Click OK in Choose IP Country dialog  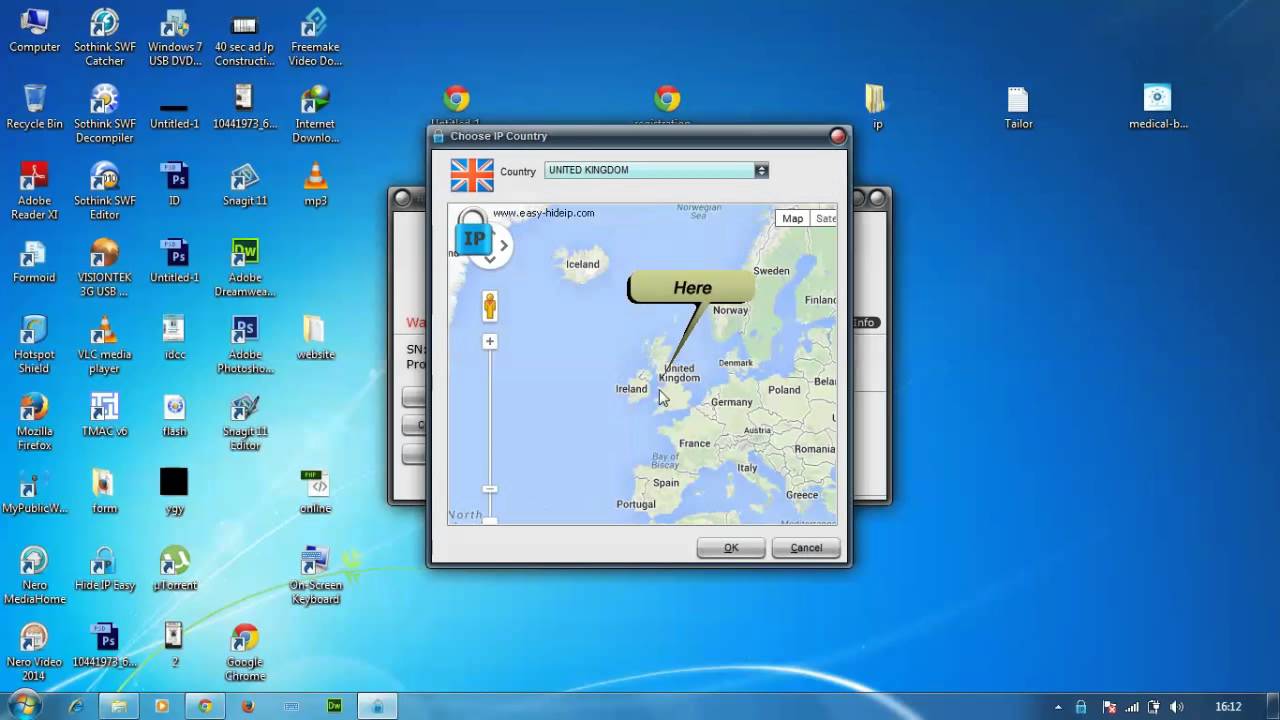(731, 548)
